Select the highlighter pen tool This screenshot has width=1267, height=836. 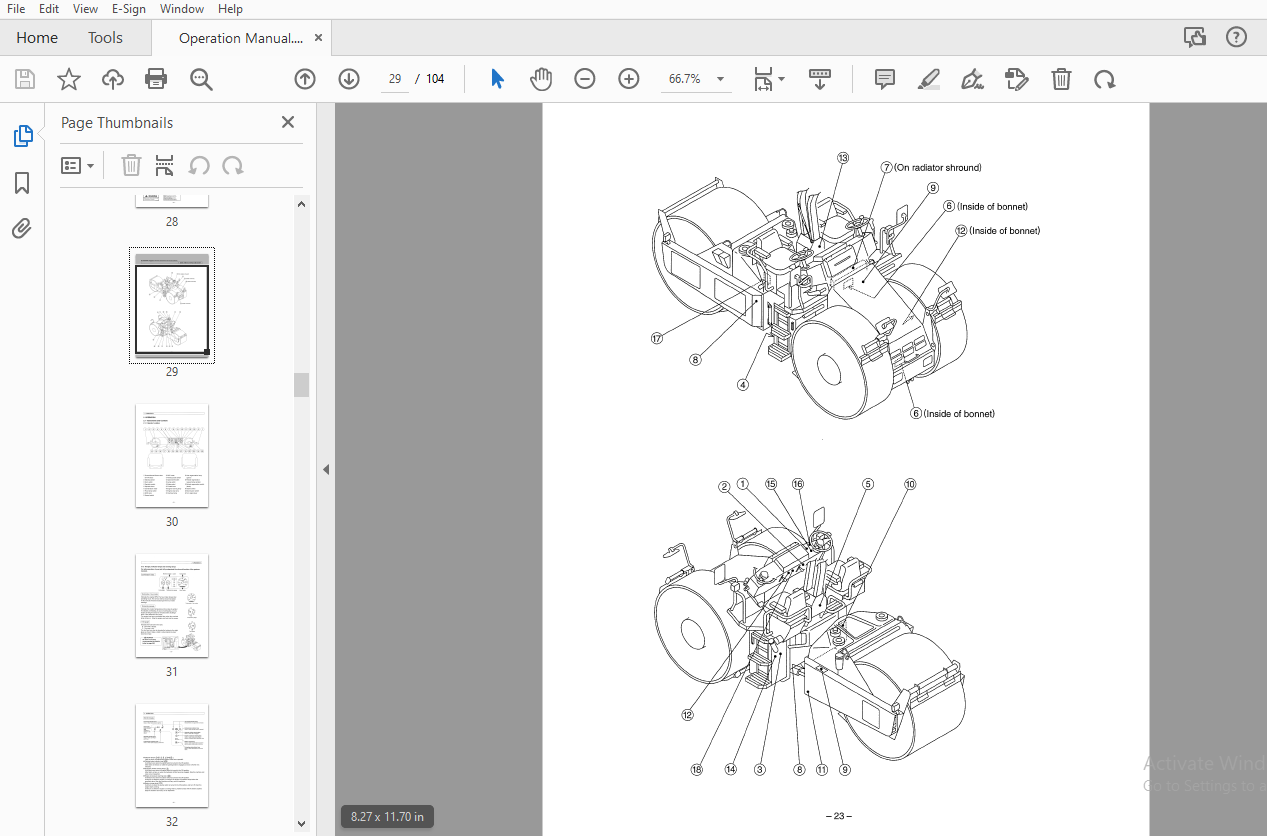click(929, 79)
